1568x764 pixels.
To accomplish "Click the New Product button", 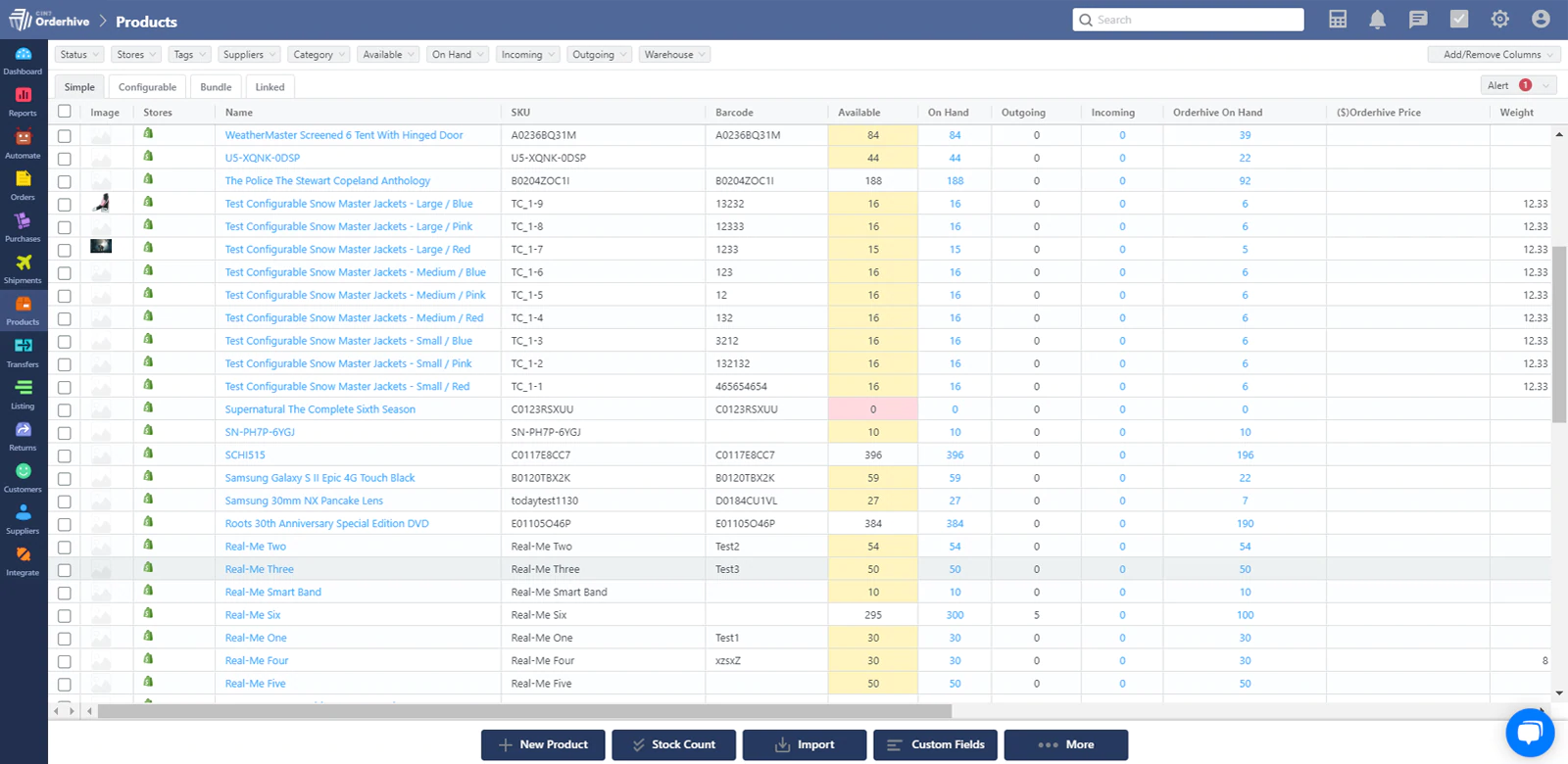I will point(543,744).
